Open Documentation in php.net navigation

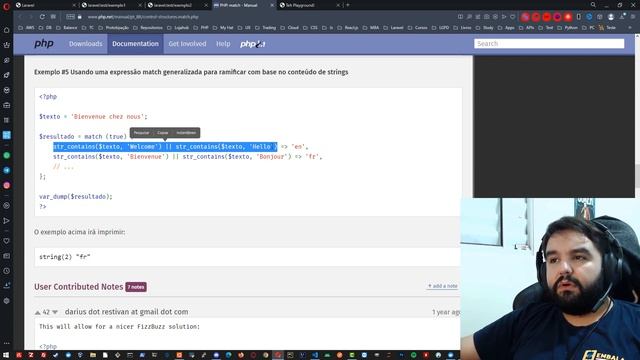[136, 44]
